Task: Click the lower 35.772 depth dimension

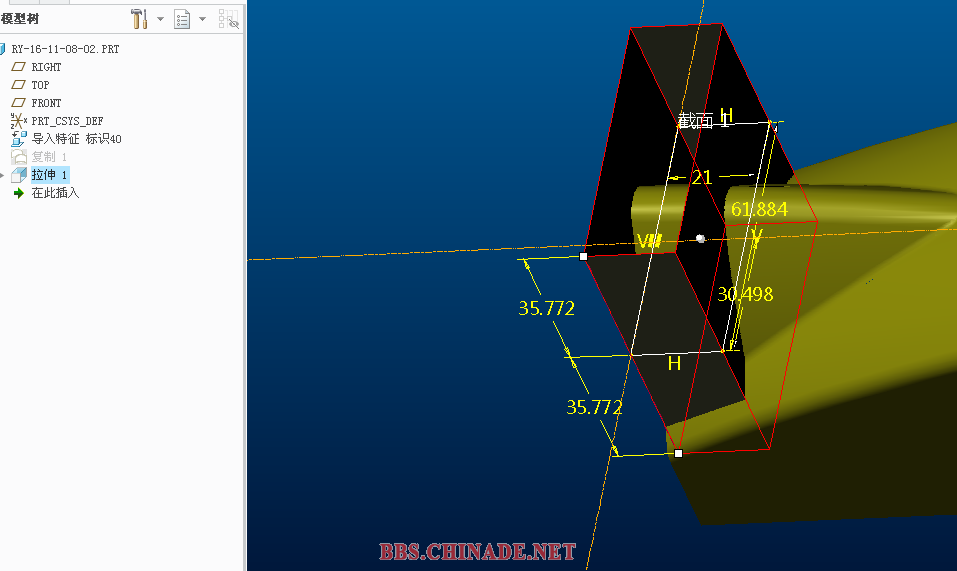Action: pos(594,407)
